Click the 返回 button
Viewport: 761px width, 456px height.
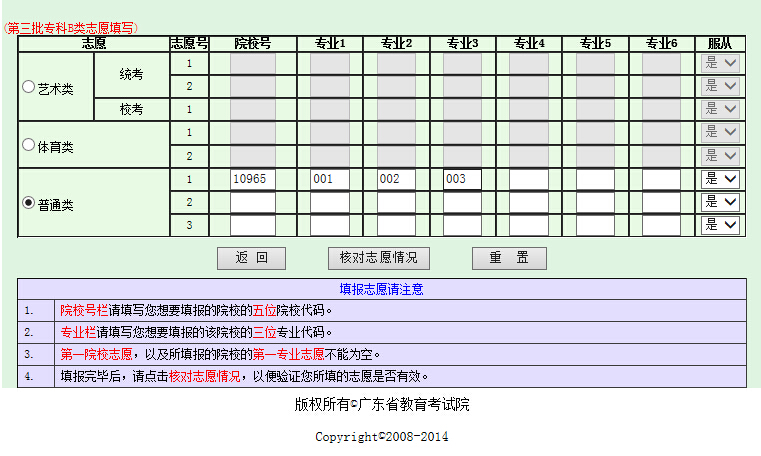[x=252, y=258]
